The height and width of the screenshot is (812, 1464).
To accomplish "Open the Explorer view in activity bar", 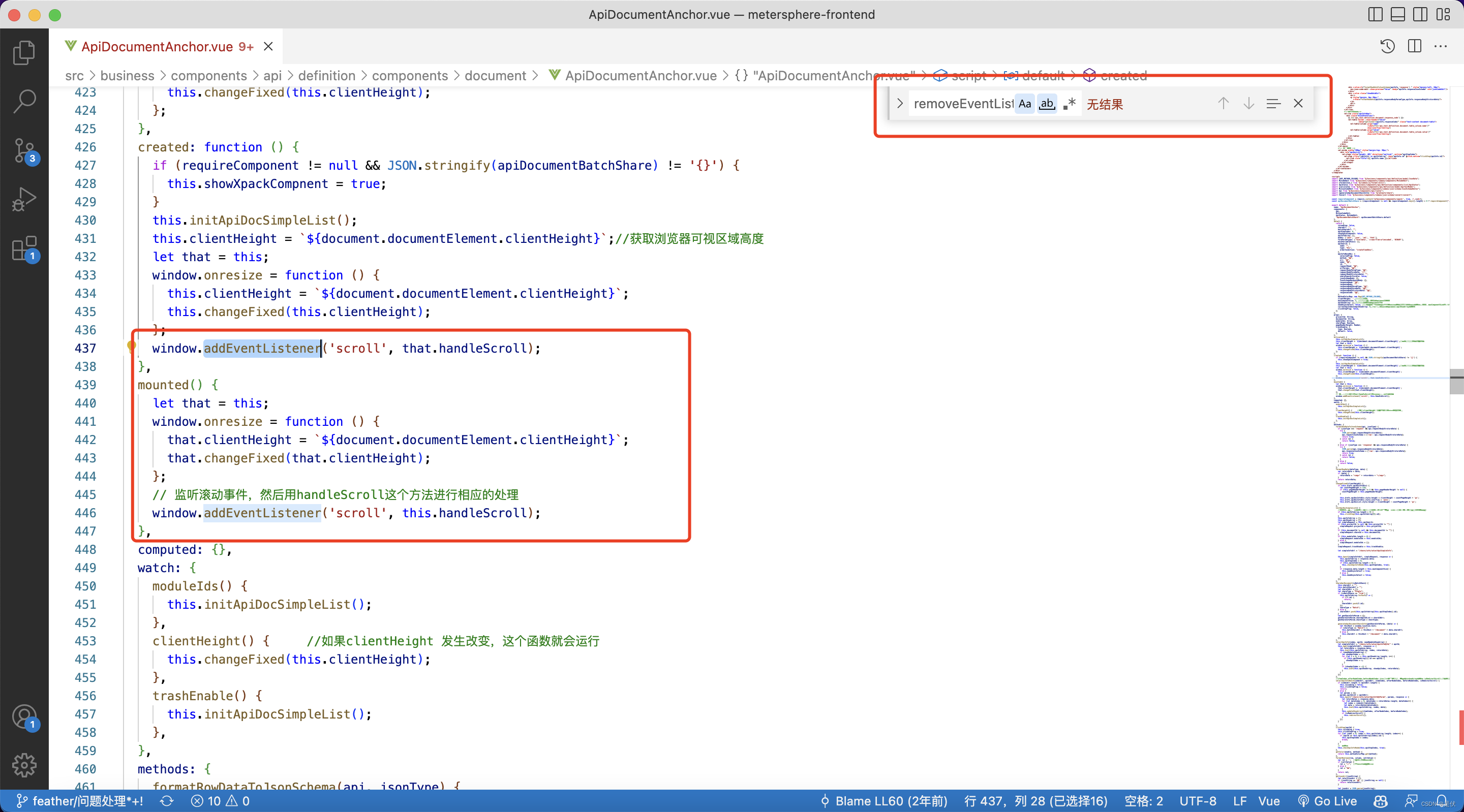I will click(24, 52).
